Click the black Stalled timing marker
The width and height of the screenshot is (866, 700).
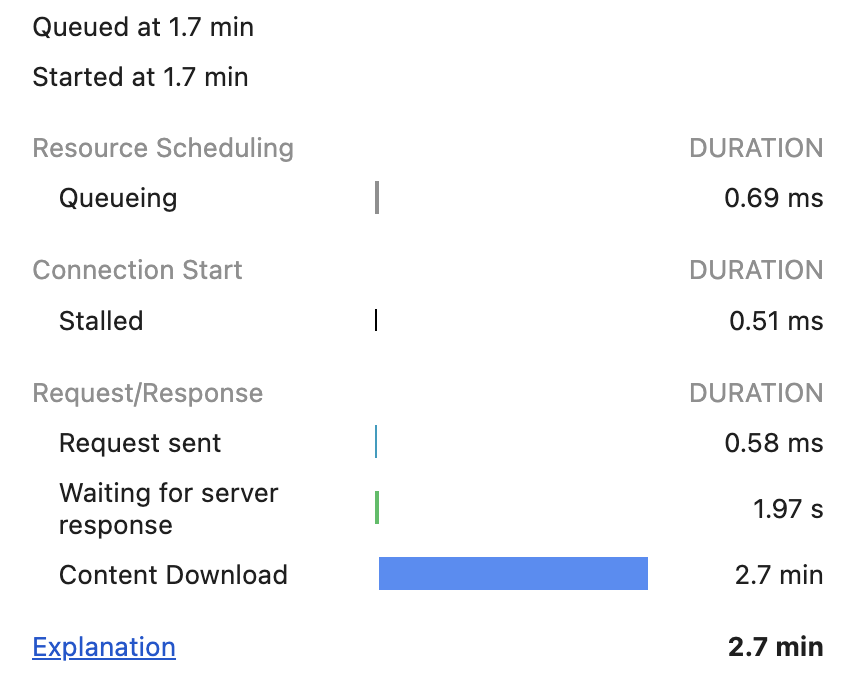click(x=376, y=320)
